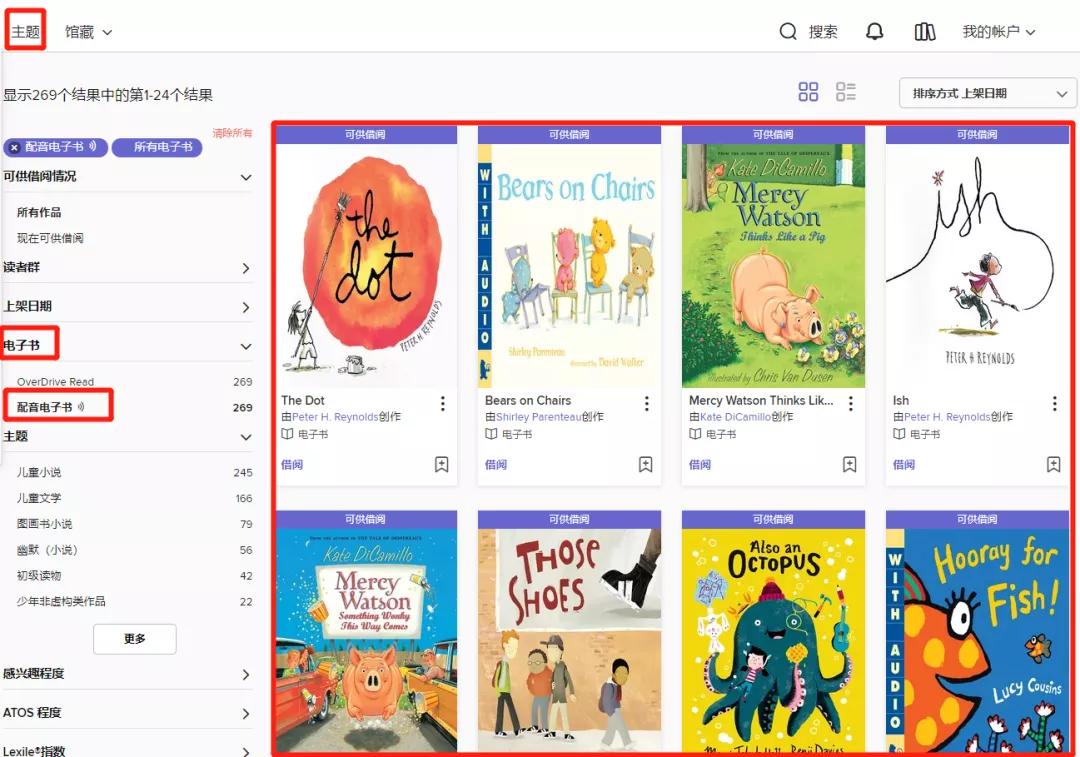Expand the 感兴趣程度 filter section
1080x757 pixels.
(127, 674)
